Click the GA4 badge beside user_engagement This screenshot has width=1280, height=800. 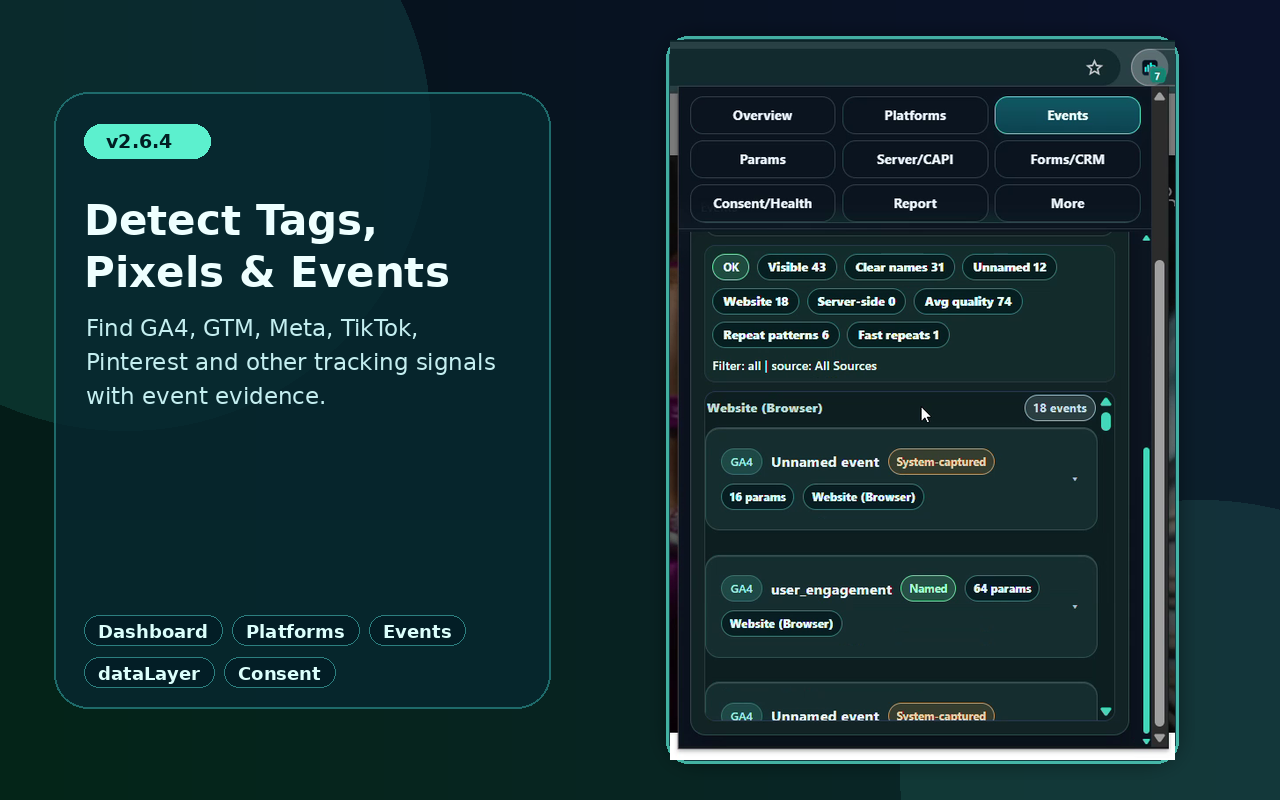click(x=741, y=589)
